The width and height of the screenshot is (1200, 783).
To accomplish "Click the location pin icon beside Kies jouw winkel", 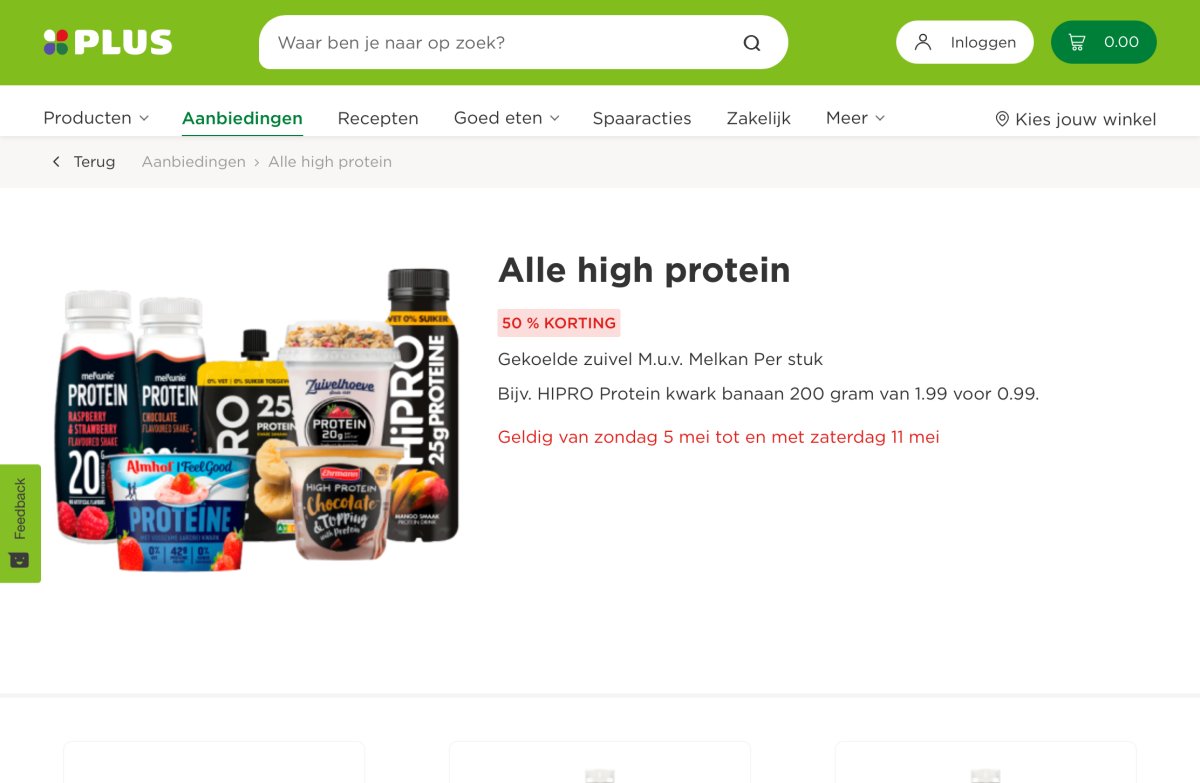I will [1002, 119].
